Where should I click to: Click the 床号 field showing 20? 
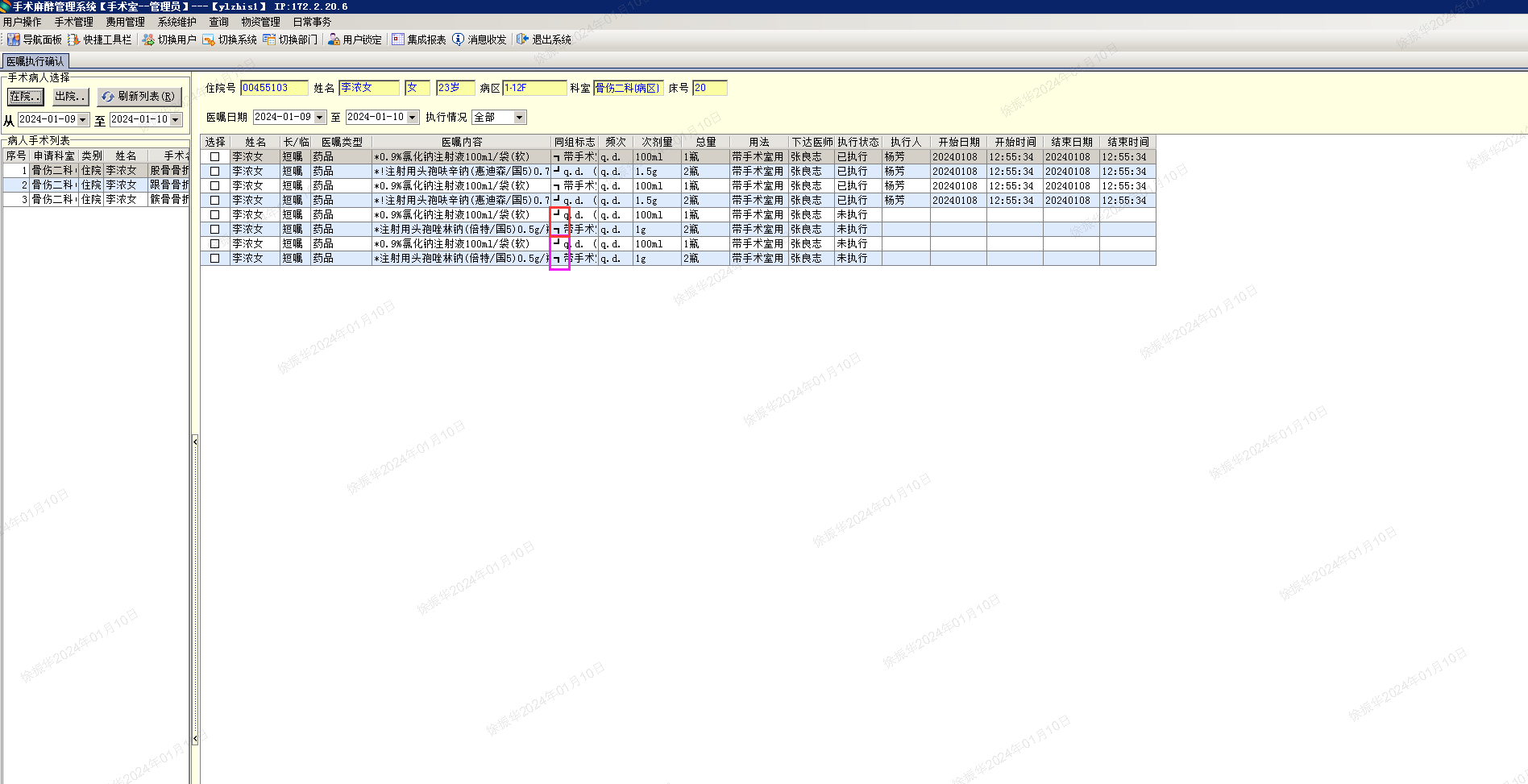click(710, 88)
